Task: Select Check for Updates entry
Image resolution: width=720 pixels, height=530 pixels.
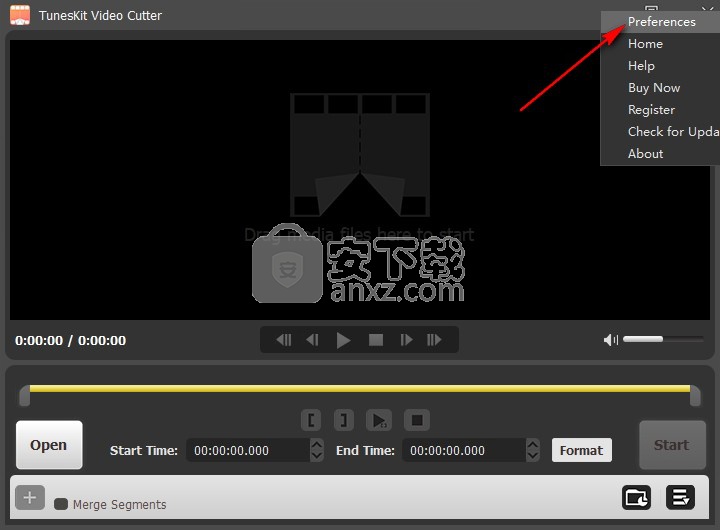Action: [661, 132]
